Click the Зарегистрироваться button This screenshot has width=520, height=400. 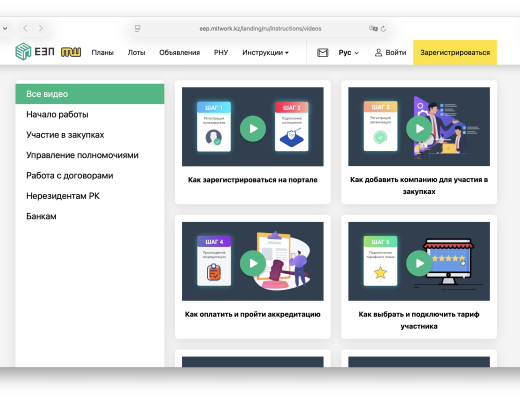[x=455, y=52]
